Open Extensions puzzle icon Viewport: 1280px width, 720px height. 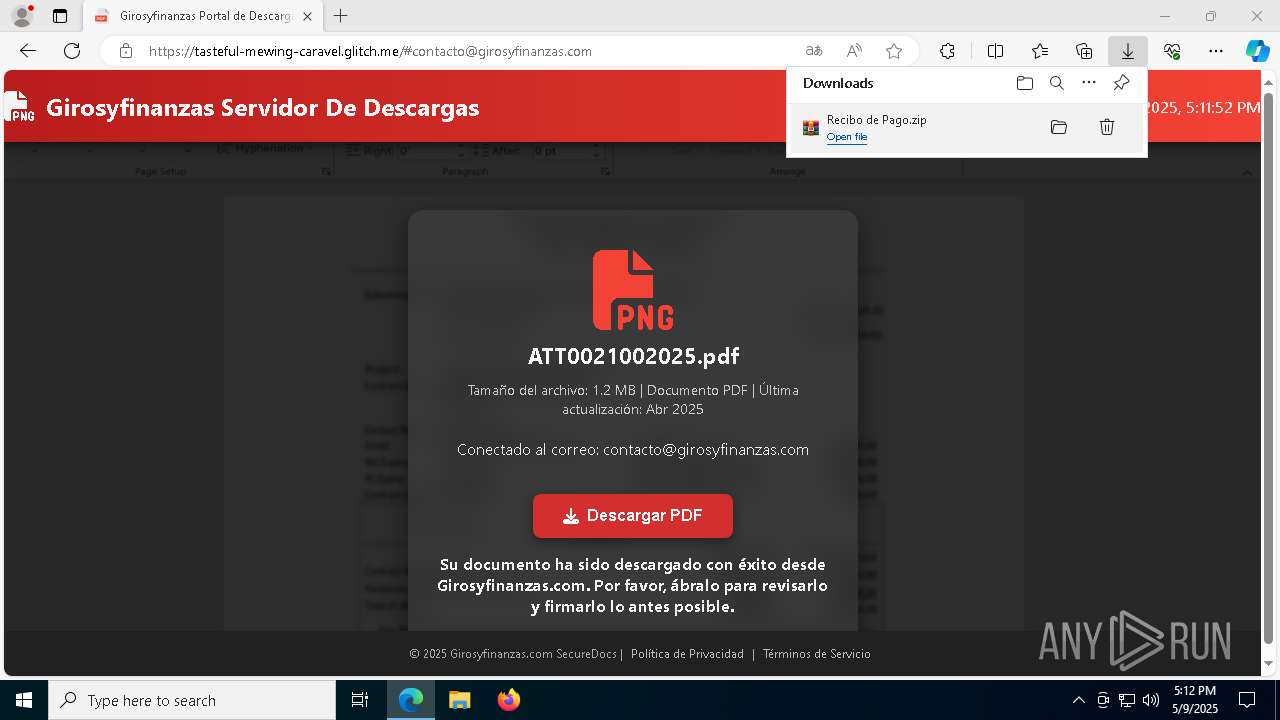947,51
